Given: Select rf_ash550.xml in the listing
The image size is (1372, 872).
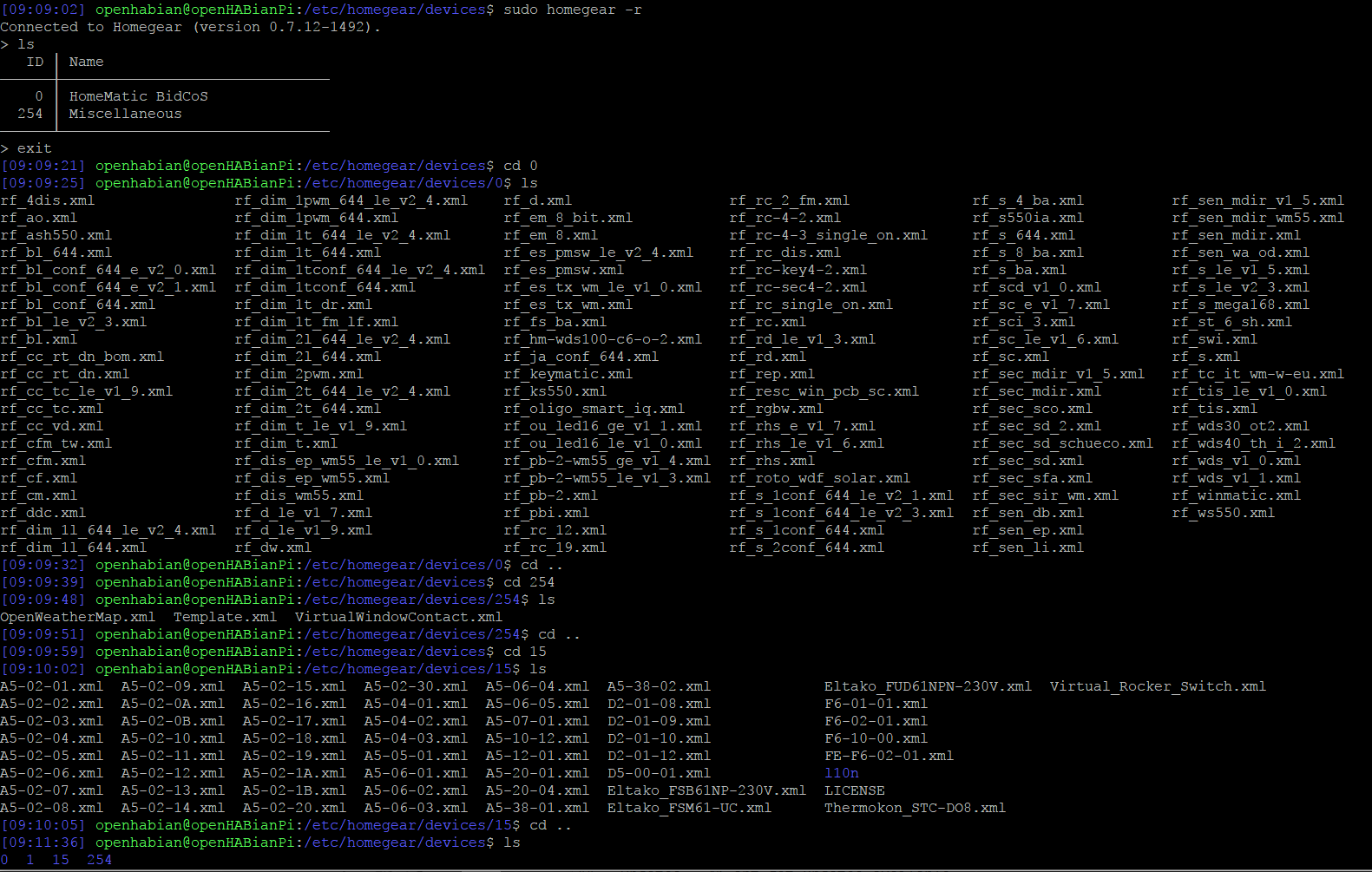Looking at the screenshot, I should click(56, 235).
